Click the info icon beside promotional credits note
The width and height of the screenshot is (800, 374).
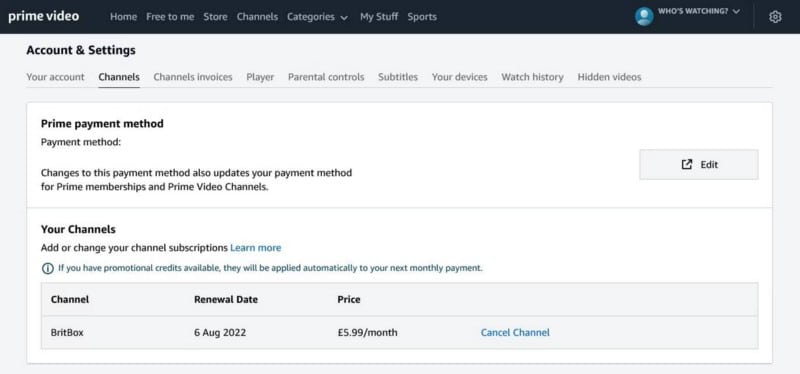click(x=47, y=268)
